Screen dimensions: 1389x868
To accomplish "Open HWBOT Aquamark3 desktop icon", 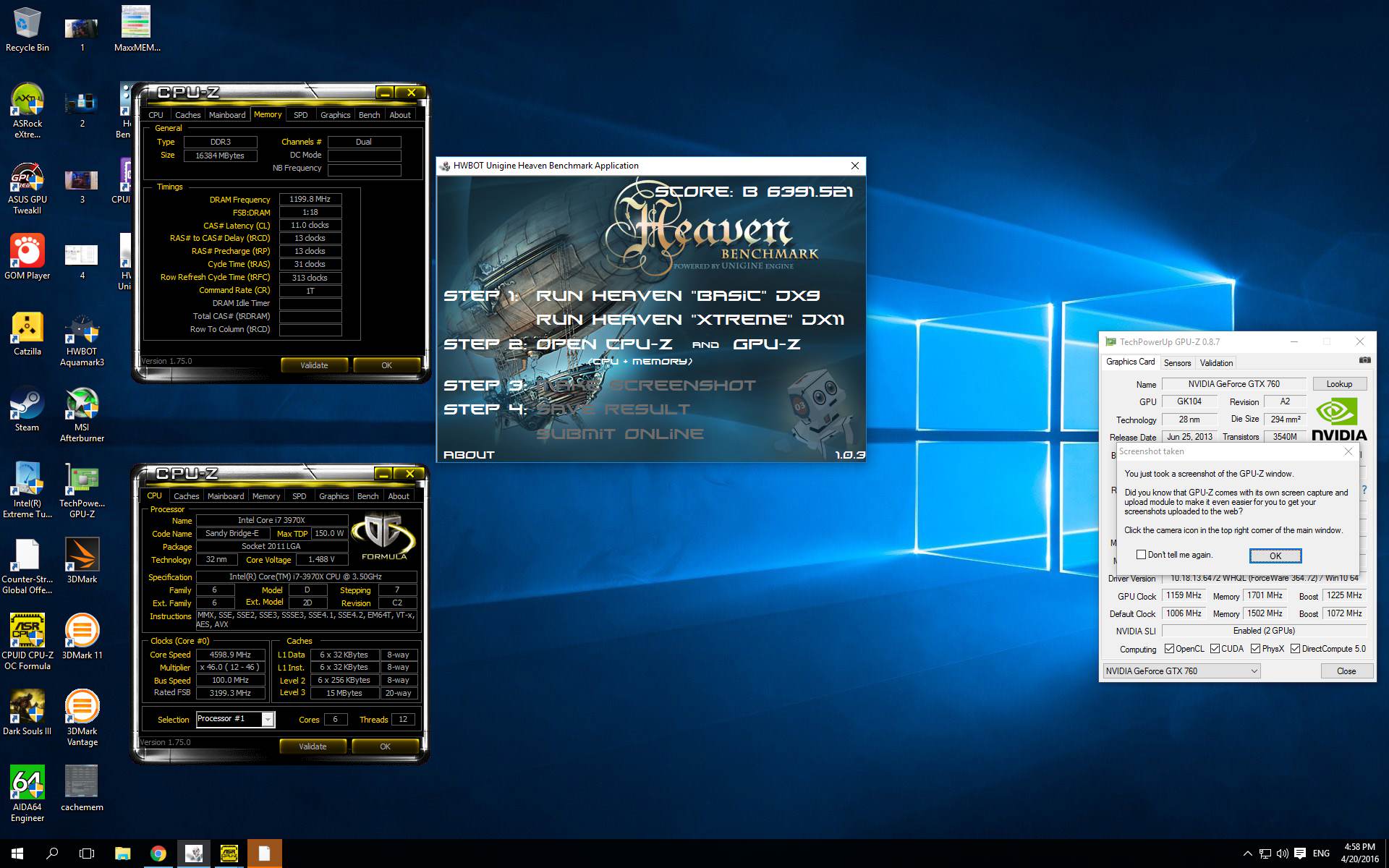I will pos(82,339).
